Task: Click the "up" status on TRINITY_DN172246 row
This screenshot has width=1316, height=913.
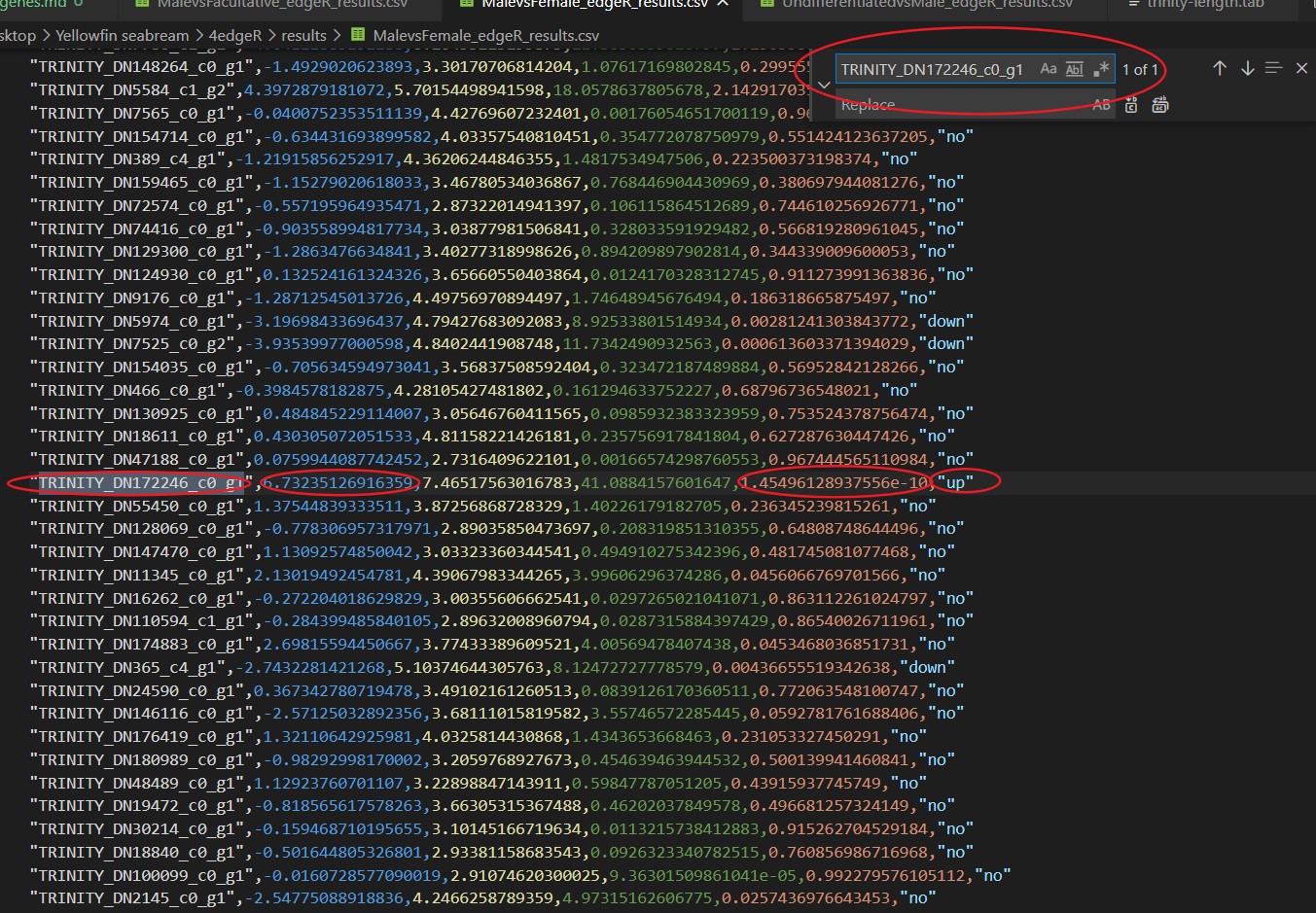Action: coord(956,483)
